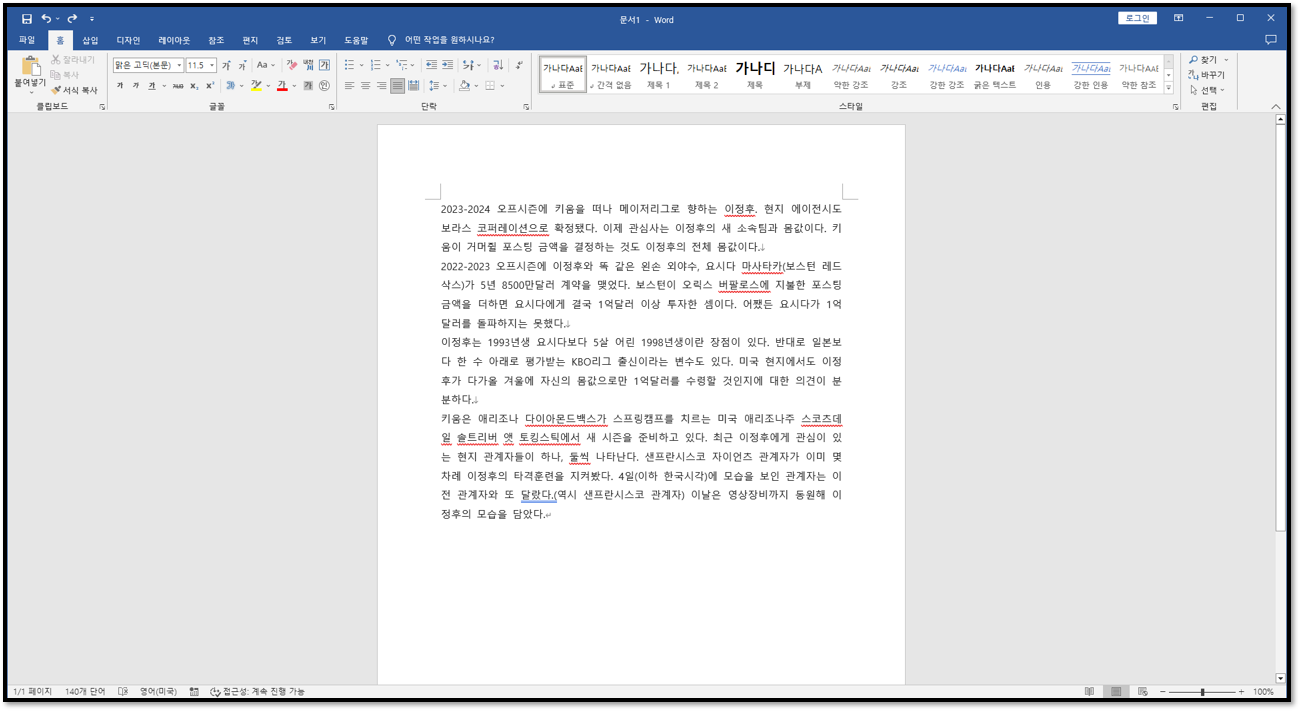
Task: Click the 선택 select button
Action: click(x=1207, y=90)
